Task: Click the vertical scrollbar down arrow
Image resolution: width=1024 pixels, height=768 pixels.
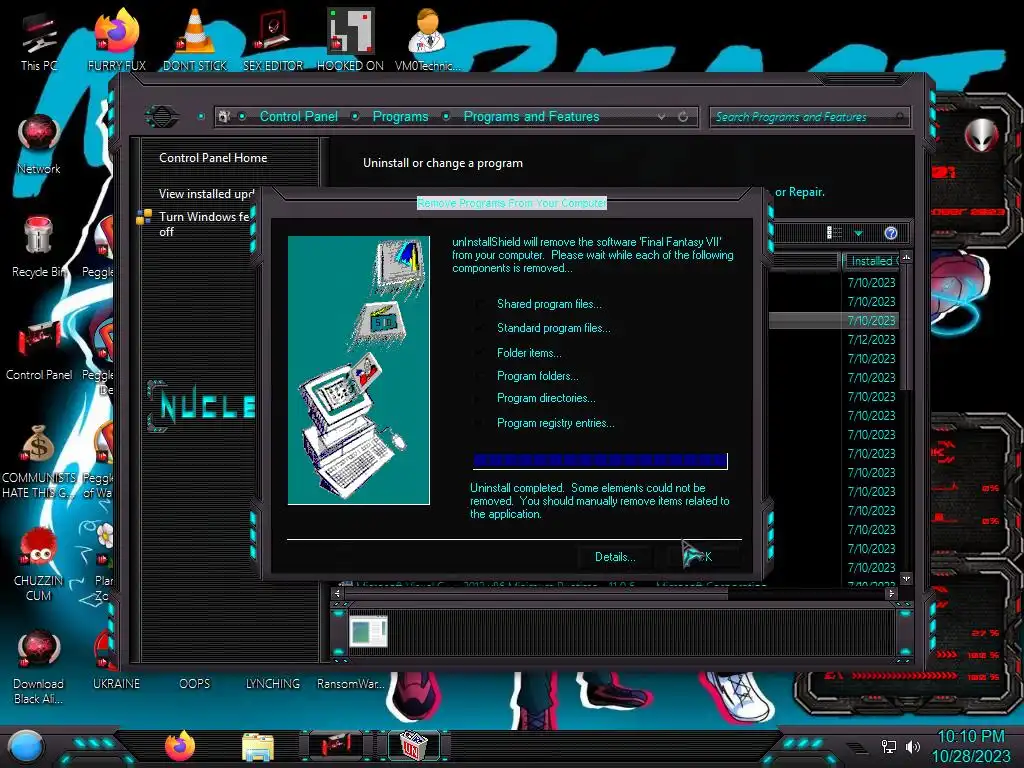Action: [906, 579]
